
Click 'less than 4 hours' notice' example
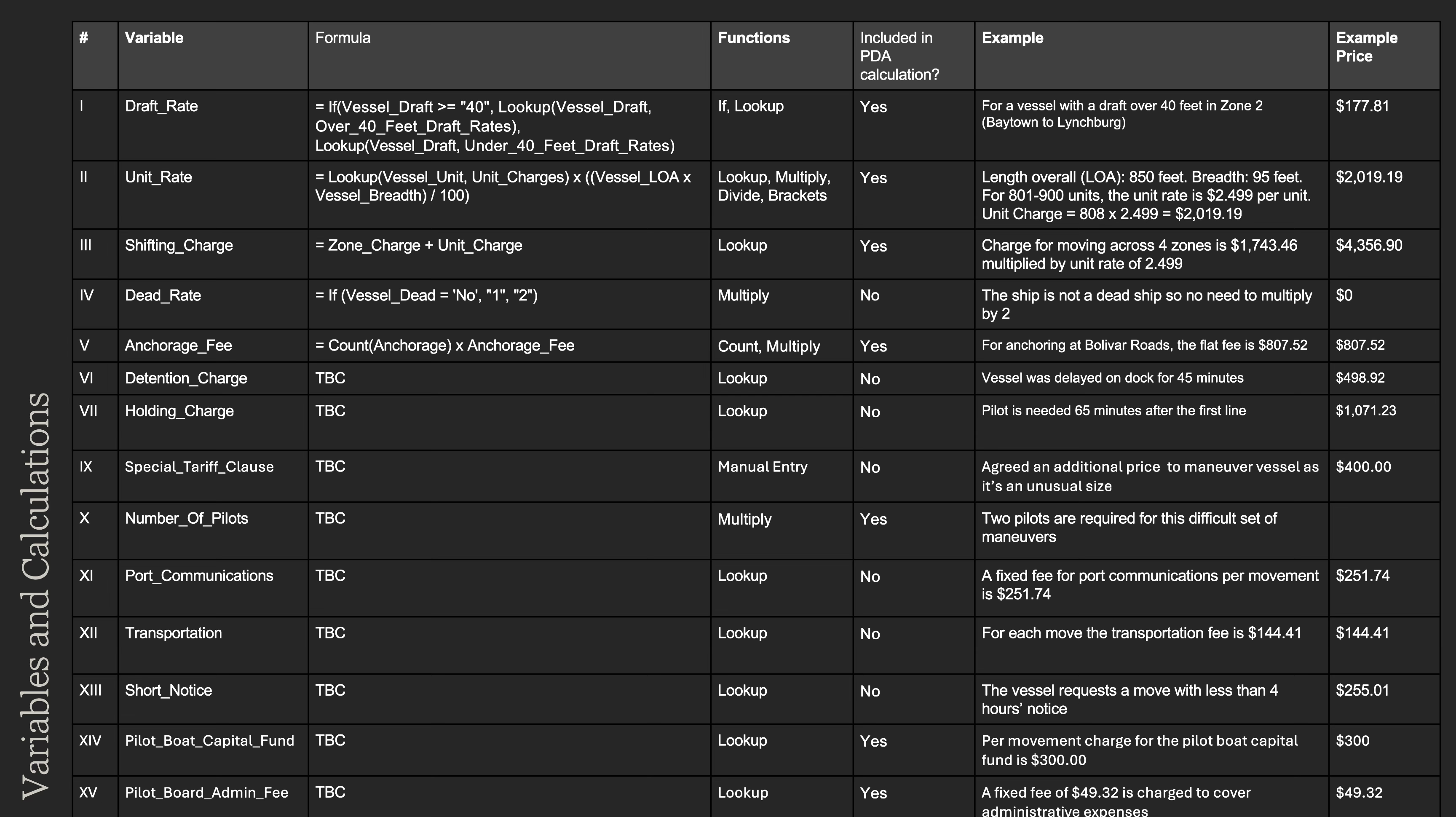(1129, 699)
